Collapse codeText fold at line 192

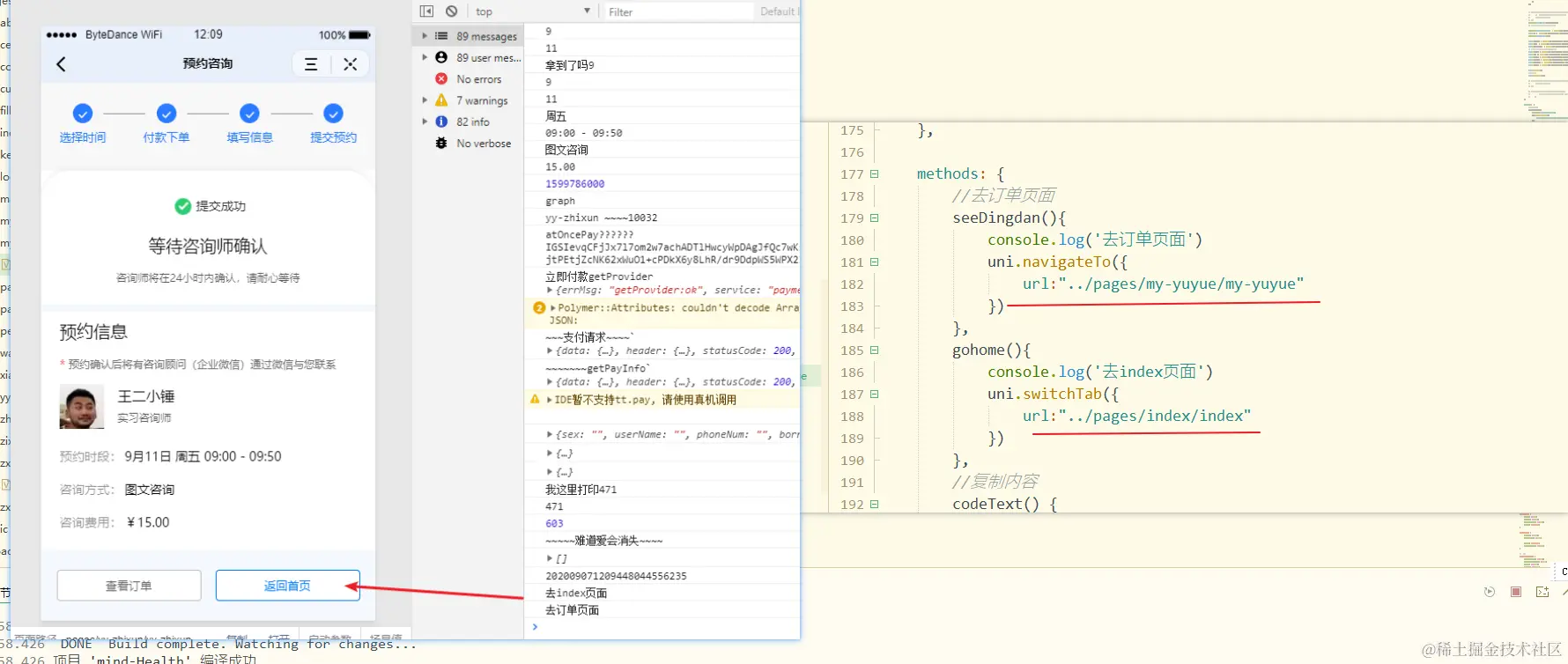coord(875,505)
